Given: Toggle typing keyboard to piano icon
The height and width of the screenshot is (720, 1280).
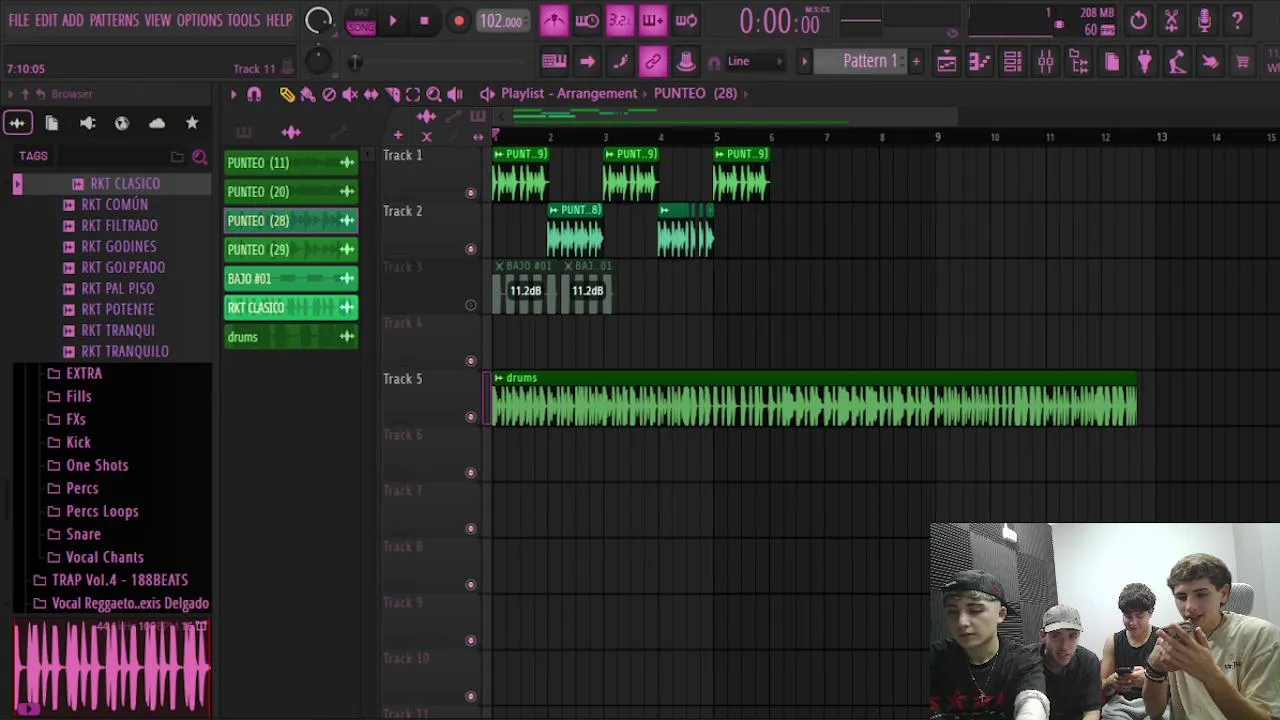Looking at the screenshot, I should [554, 62].
